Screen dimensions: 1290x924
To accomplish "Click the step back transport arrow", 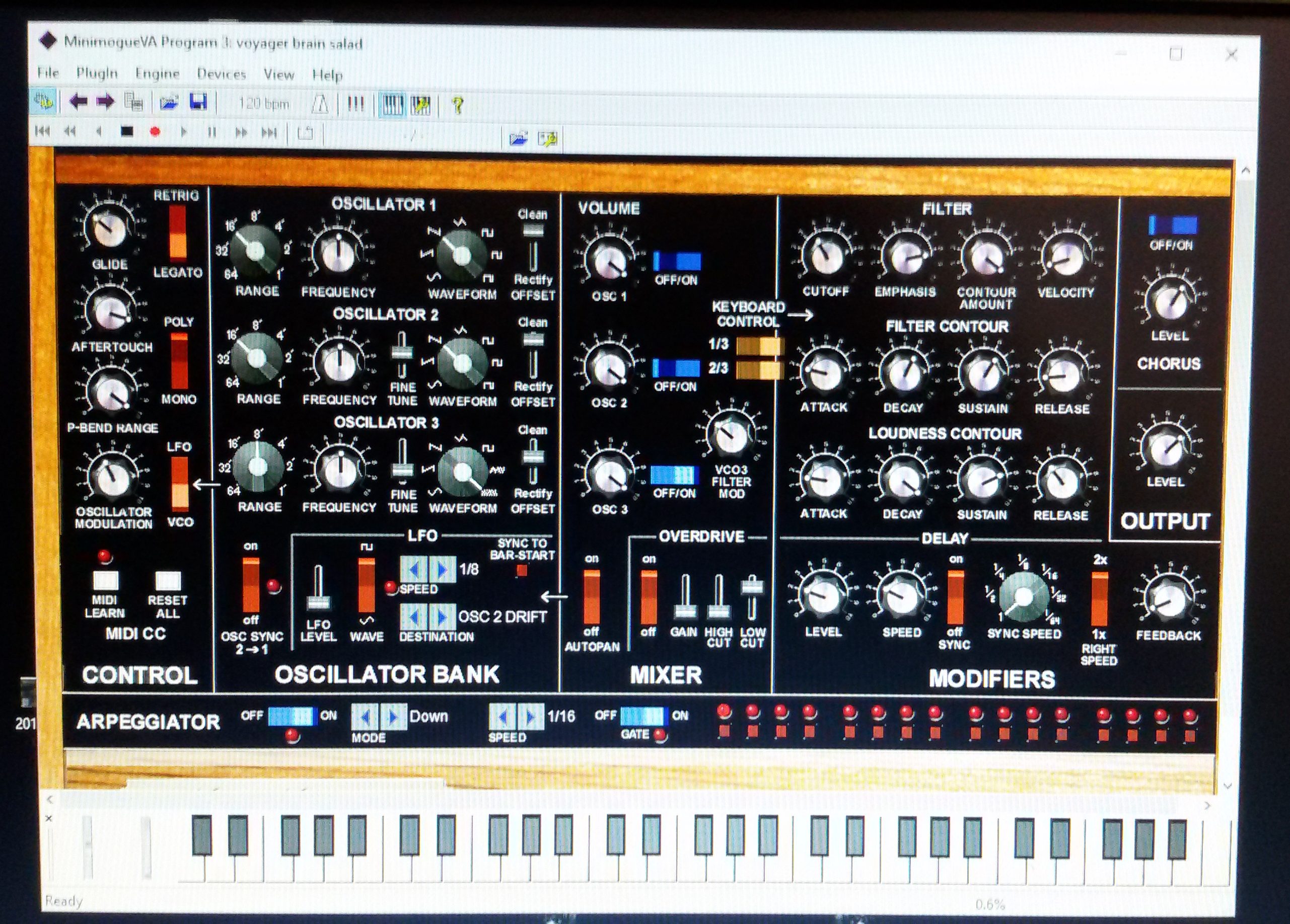I will [x=98, y=131].
